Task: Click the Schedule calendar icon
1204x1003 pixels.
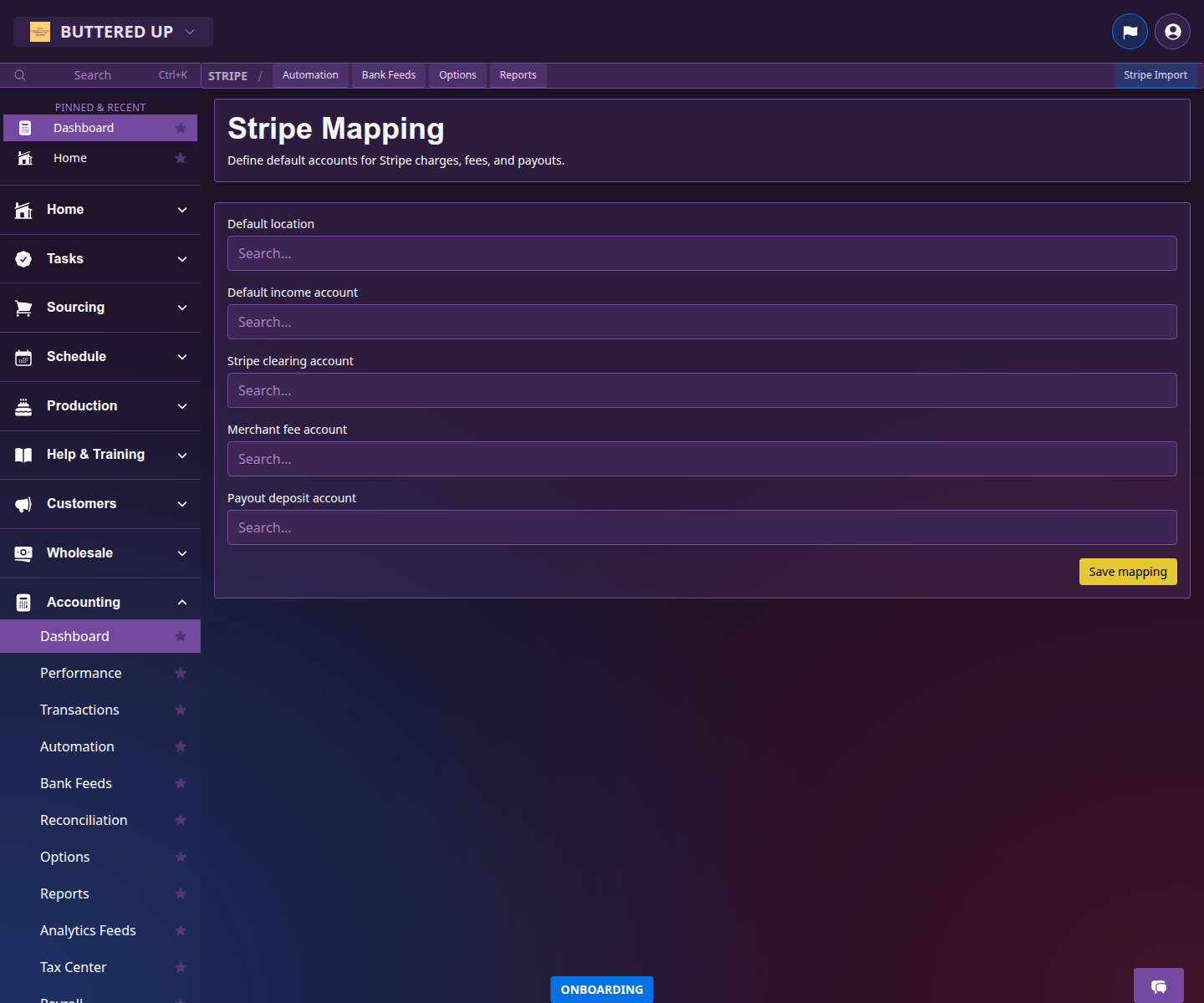Action: click(x=23, y=356)
